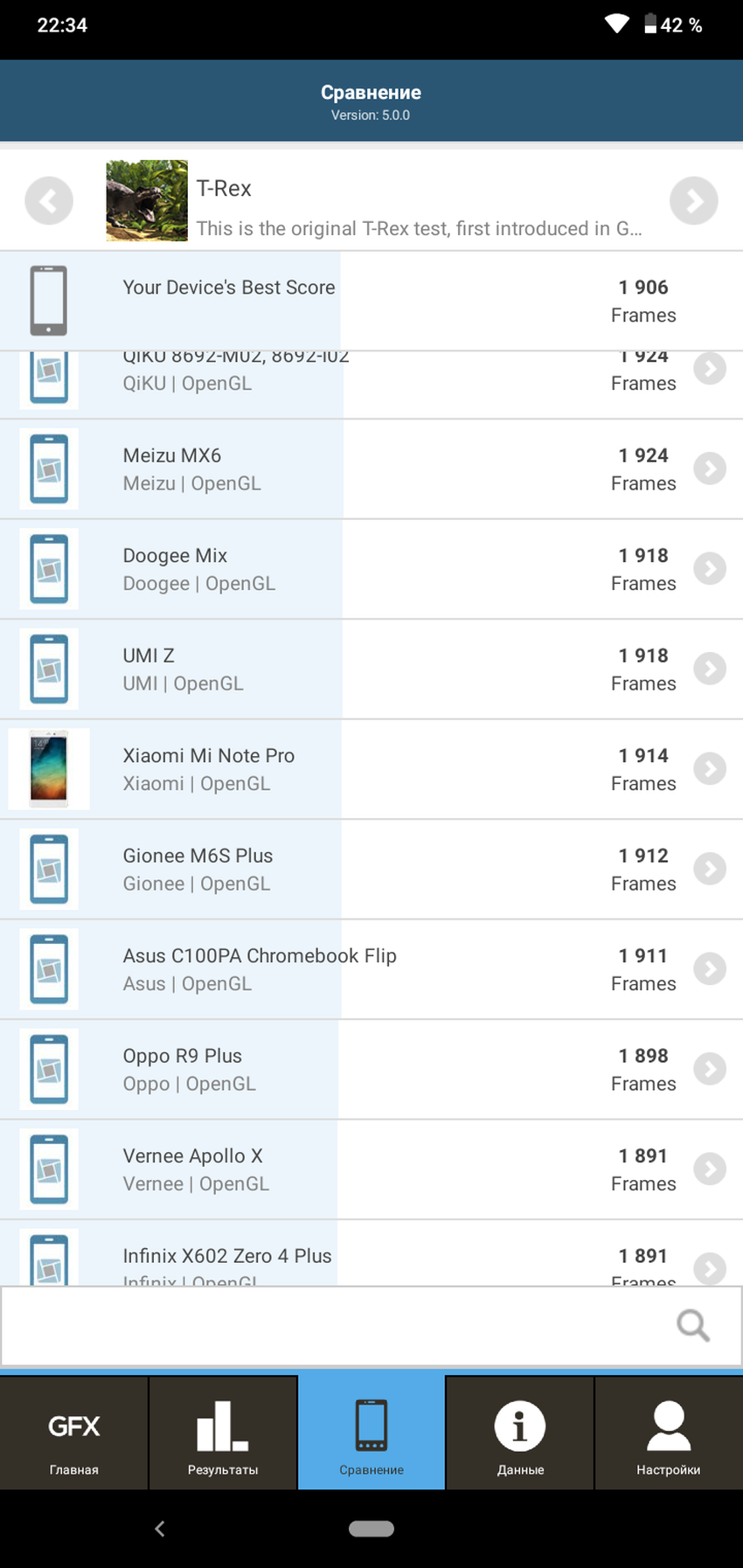Open GFX Главная home tab
This screenshot has width=743, height=1568.
tap(74, 1433)
